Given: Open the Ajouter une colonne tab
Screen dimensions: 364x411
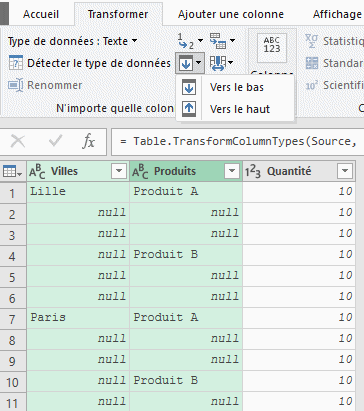Looking at the screenshot, I should pos(231,14).
